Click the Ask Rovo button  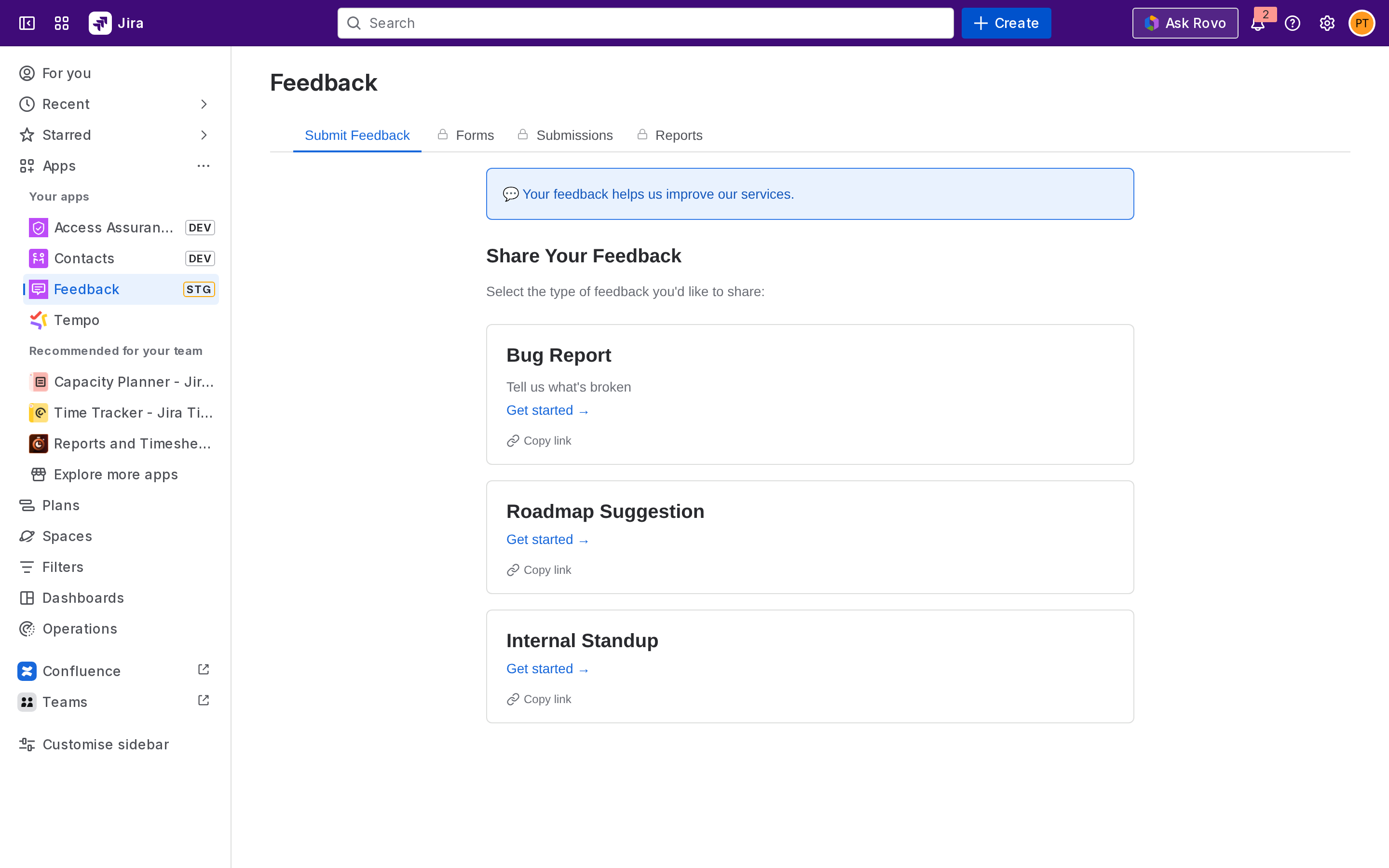click(x=1185, y=23)
